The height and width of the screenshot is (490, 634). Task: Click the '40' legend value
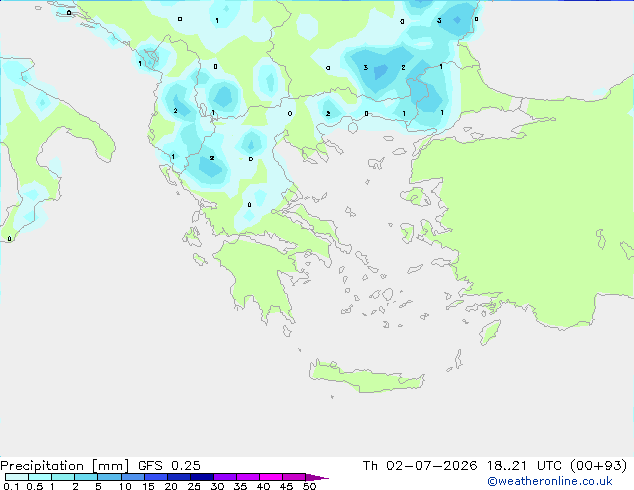pos(264,486)
